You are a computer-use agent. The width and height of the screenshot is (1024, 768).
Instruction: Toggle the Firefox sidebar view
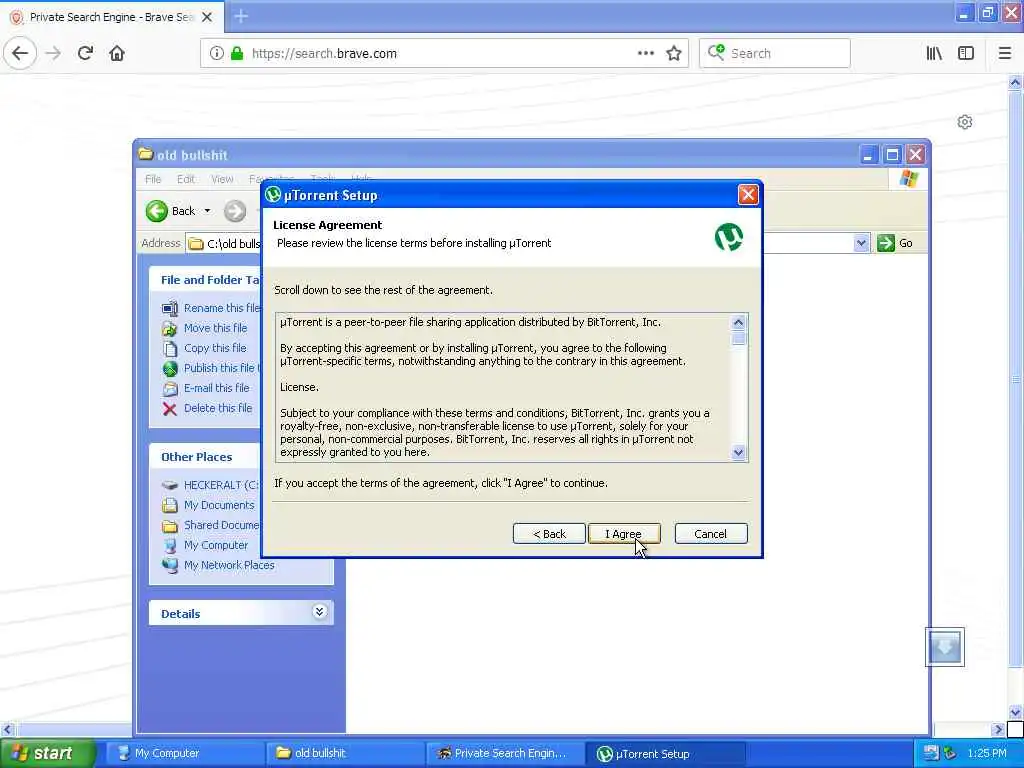[966, 54]
